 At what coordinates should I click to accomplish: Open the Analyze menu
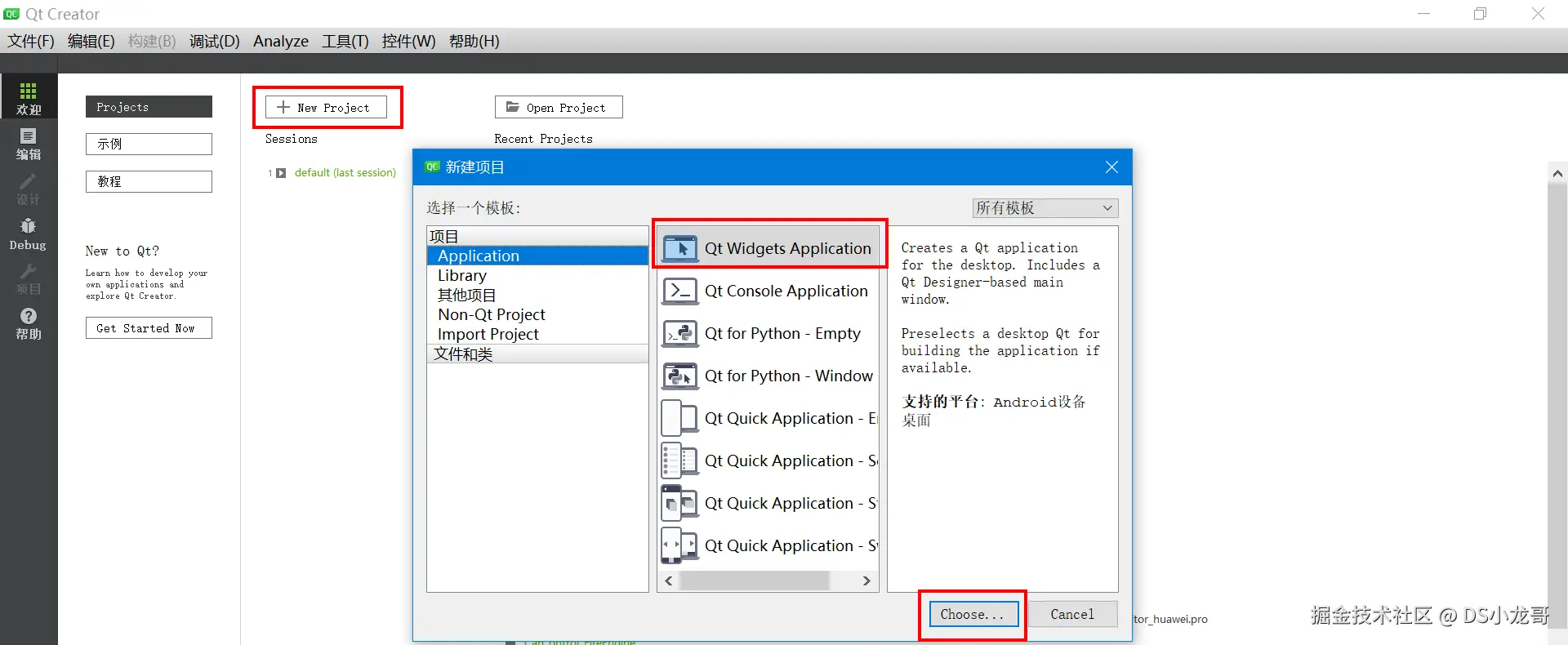point(281,41)
